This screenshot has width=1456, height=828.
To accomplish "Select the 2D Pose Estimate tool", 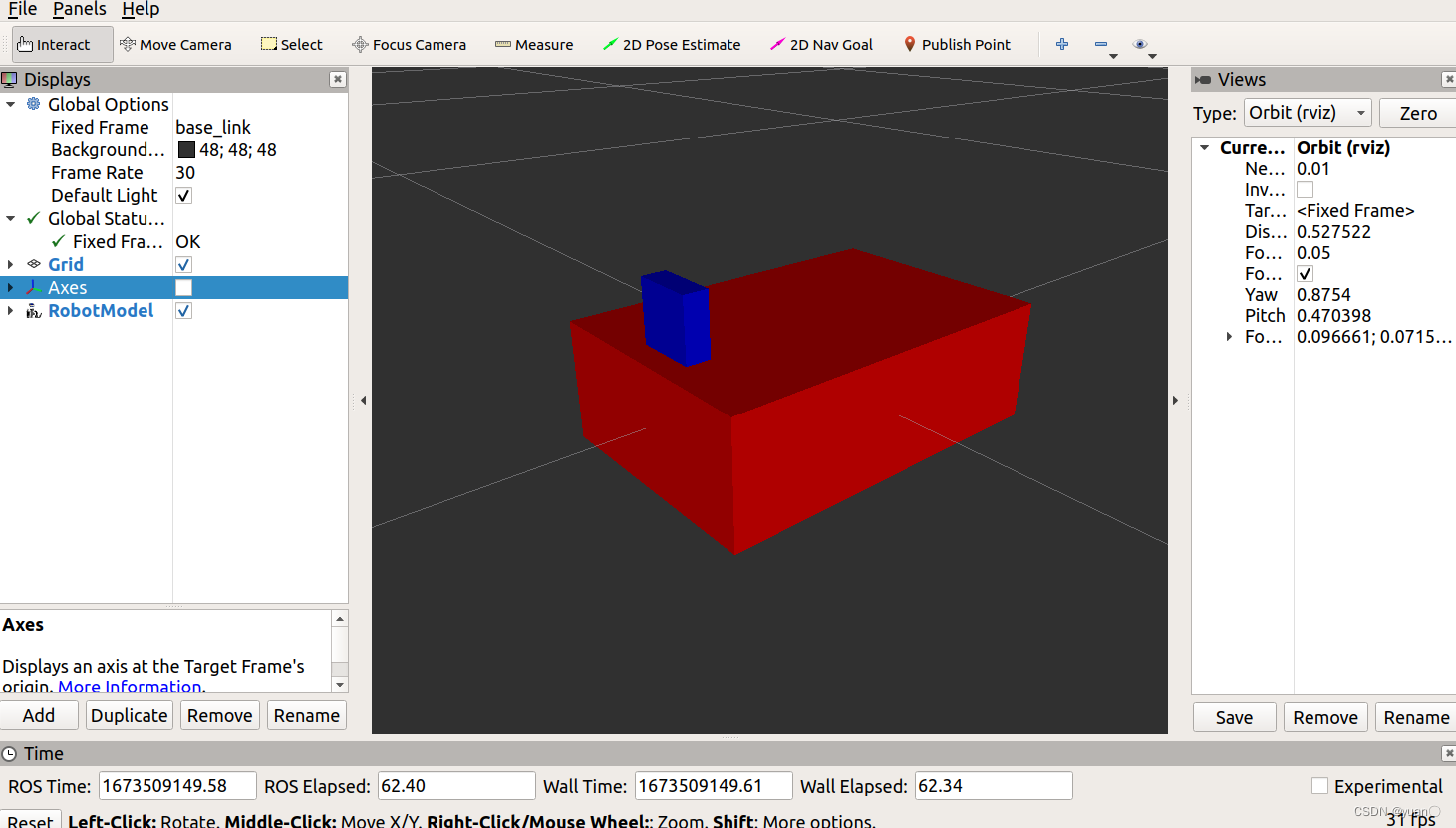I will pos(672,45).
